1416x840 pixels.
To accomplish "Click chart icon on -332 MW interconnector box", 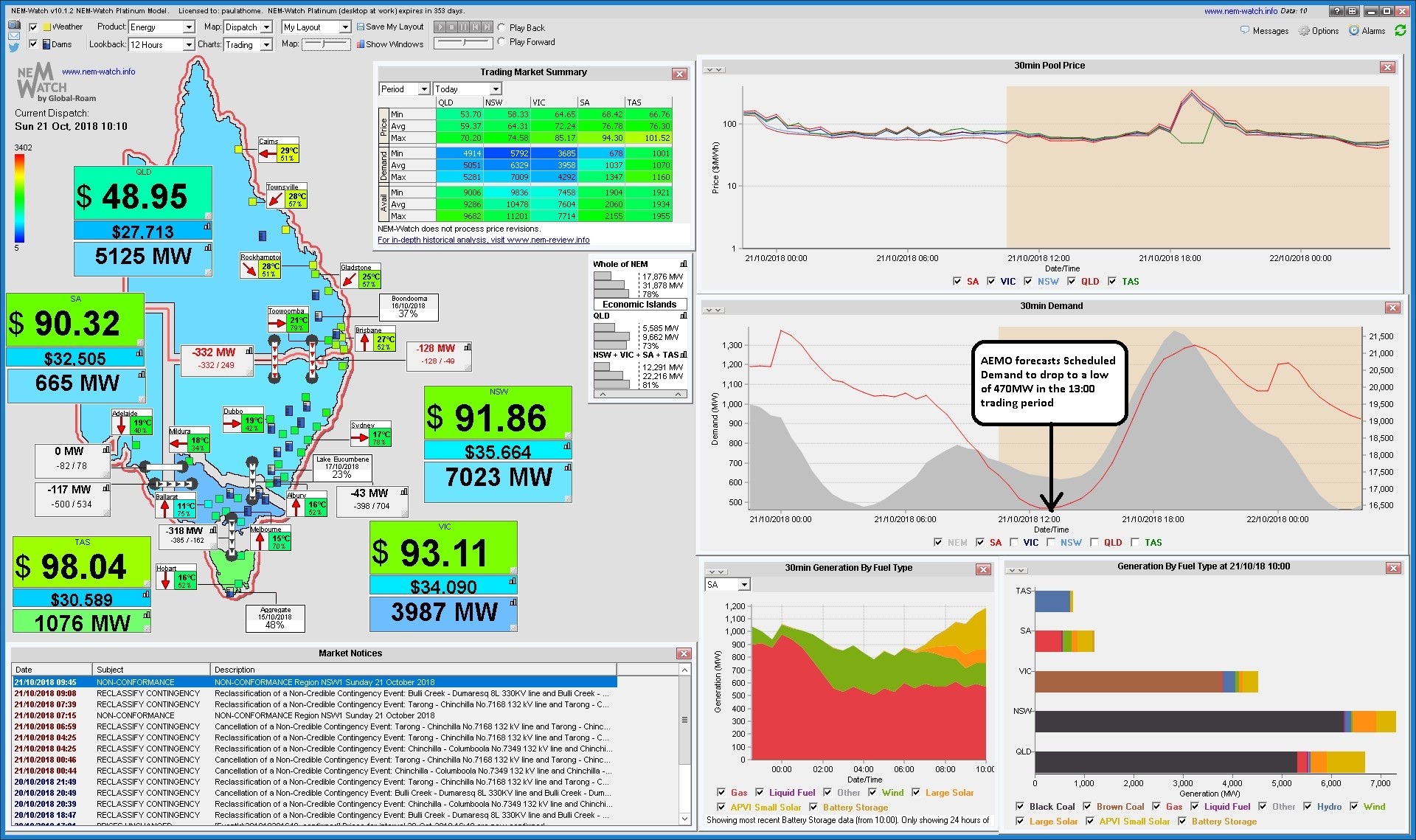I will coord(249,350).
